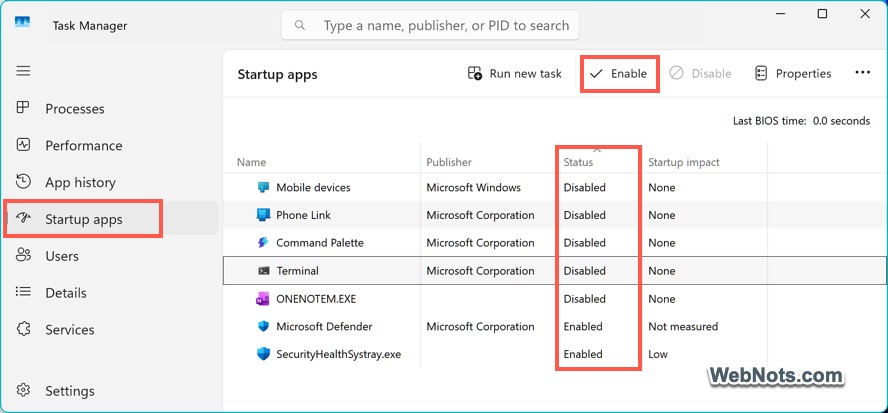The image size is (888, 413).
Task: Click the Settings gear icon
Action: click(x=23, y=390)
